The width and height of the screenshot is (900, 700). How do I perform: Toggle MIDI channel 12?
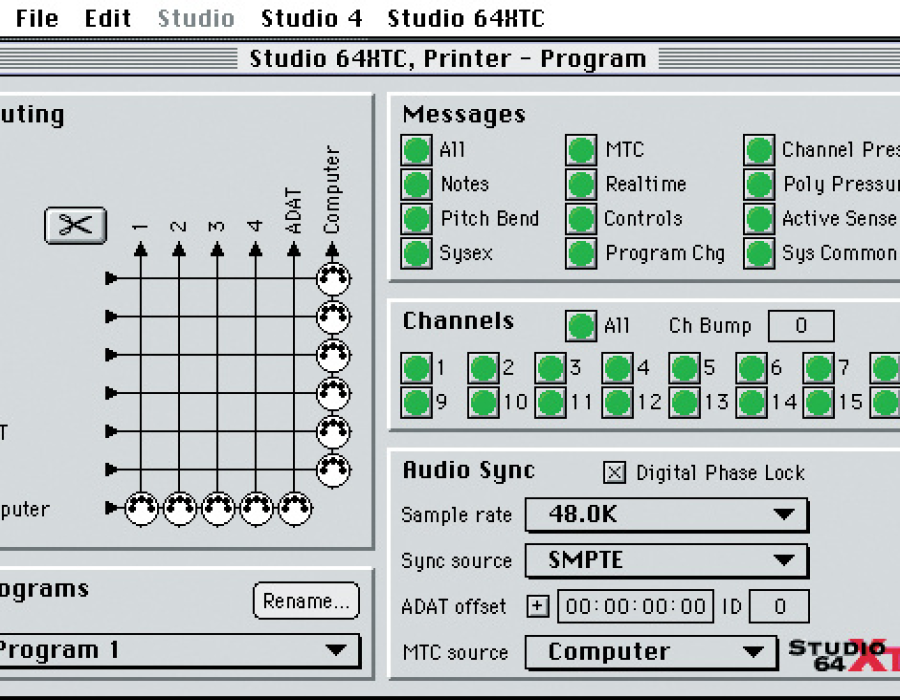click(618, 403)
